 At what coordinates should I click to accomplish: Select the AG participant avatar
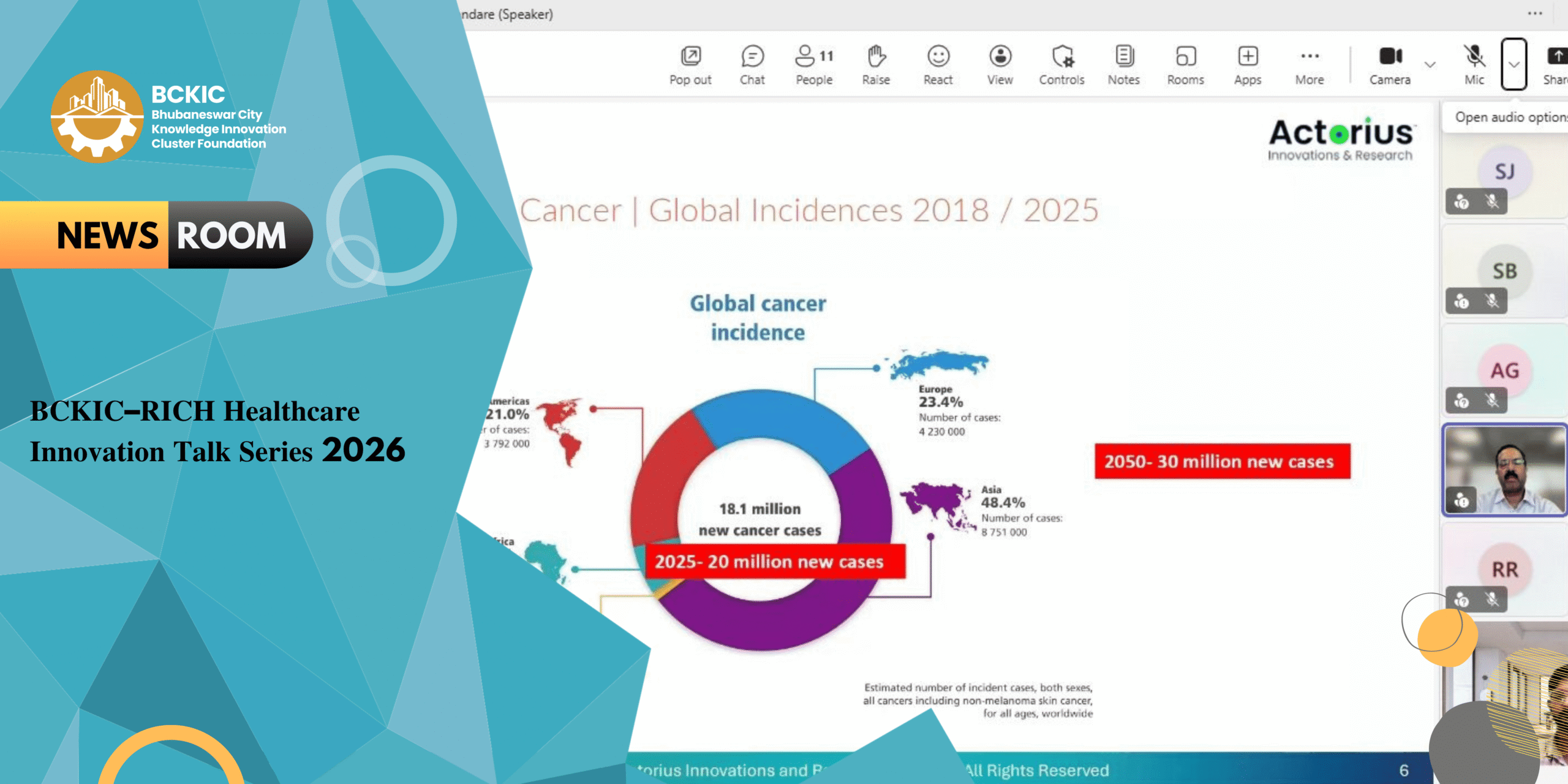click(x=1505, y=370)
